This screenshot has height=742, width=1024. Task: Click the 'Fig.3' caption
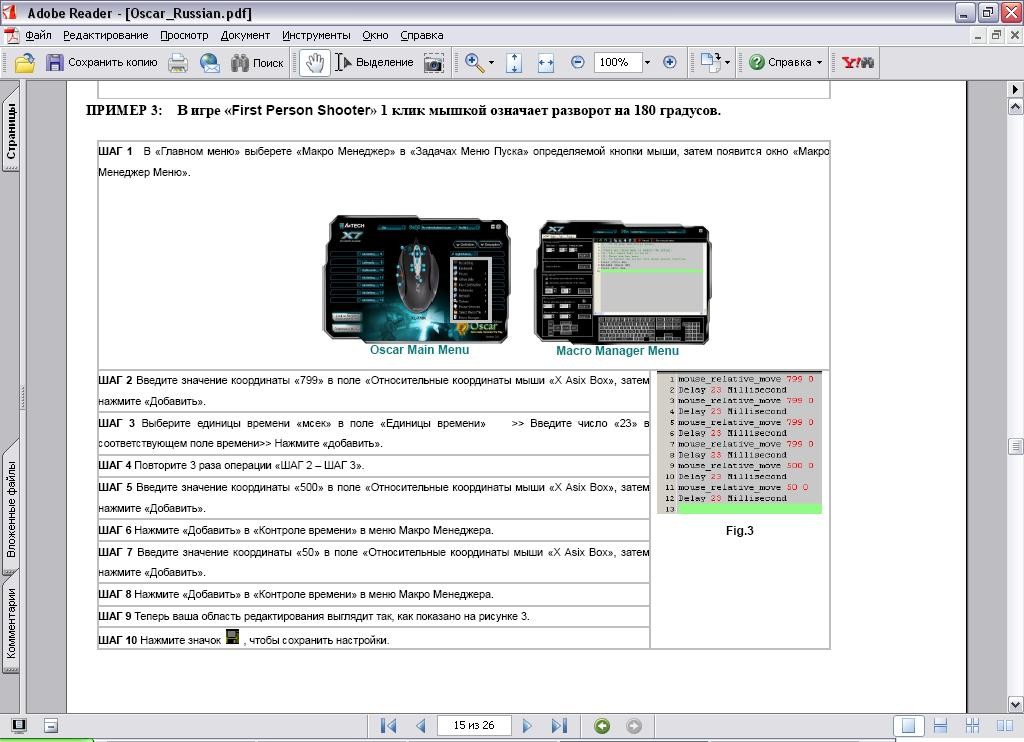point(739,530)
